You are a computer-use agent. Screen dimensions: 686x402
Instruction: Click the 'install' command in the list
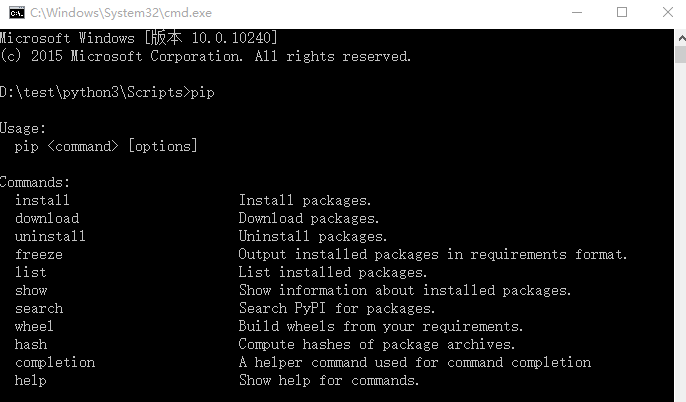42,200
